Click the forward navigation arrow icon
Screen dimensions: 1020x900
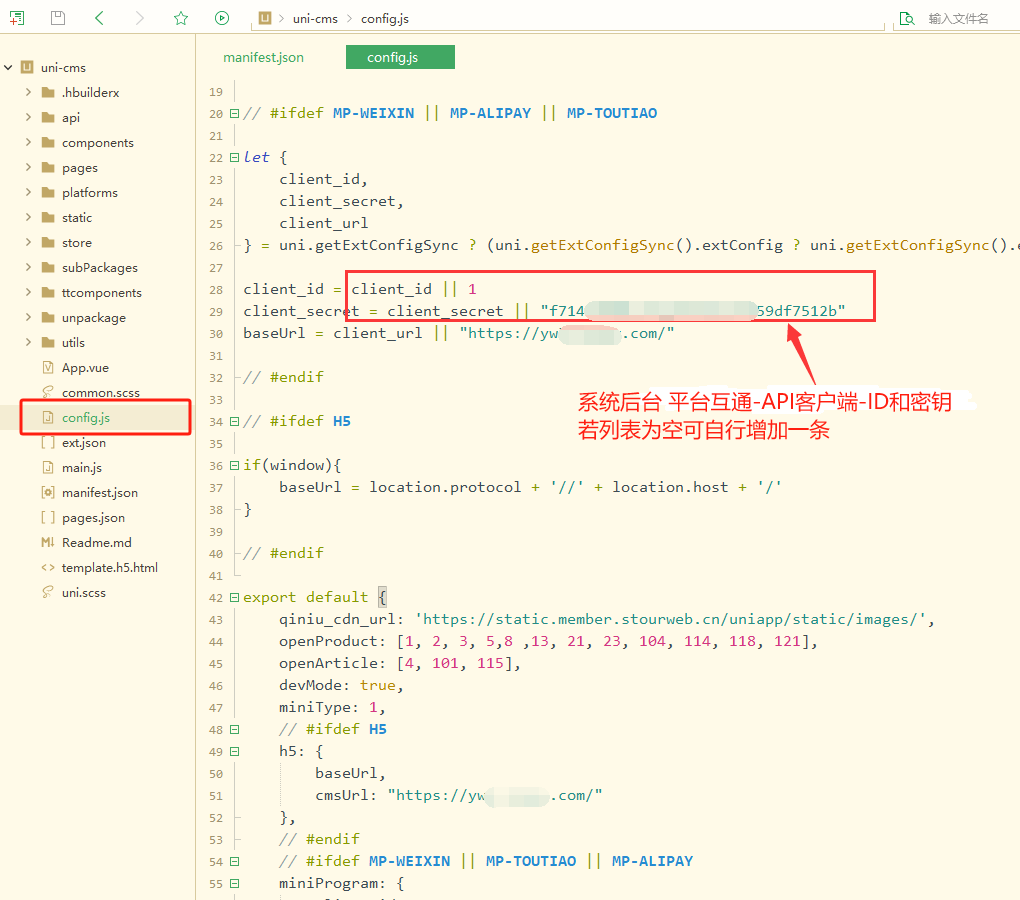click(140, 18)
